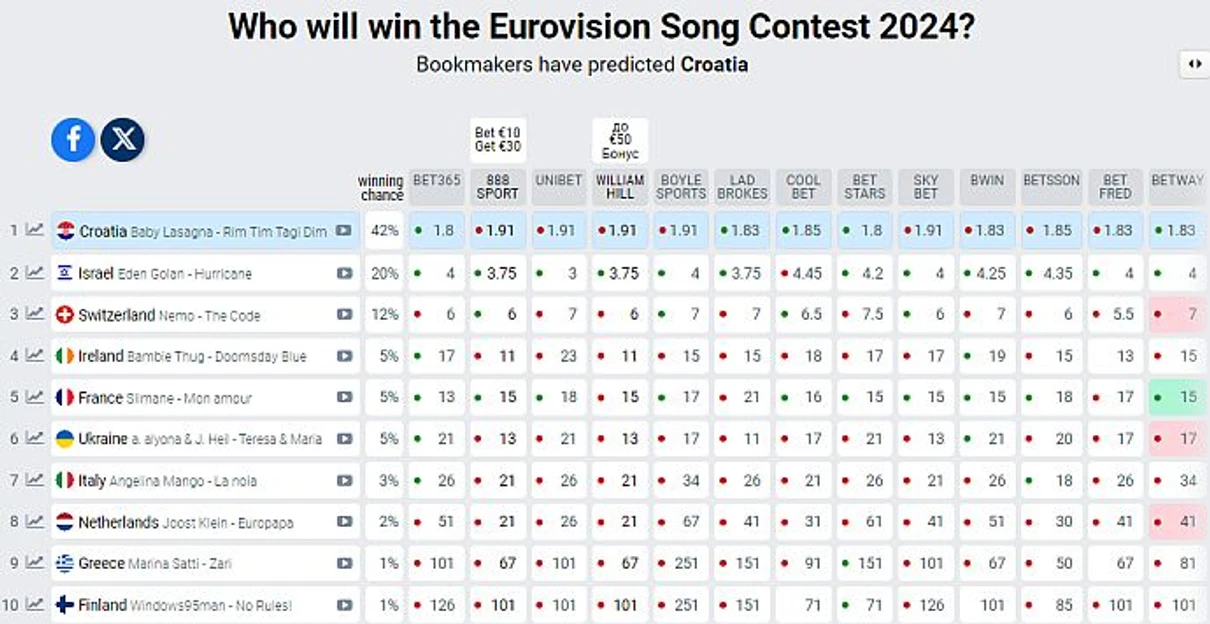Play the Netherlands Europapa video icon
Viewport: 1210px width, 624px height.
pyautogui.click(x=344, y=522)
